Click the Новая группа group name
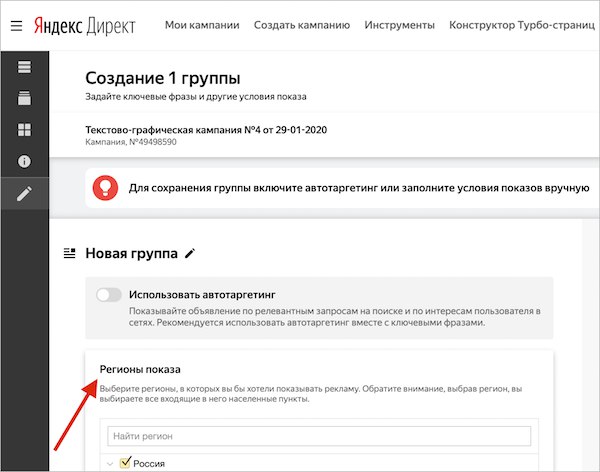 (x=132, y=253)
